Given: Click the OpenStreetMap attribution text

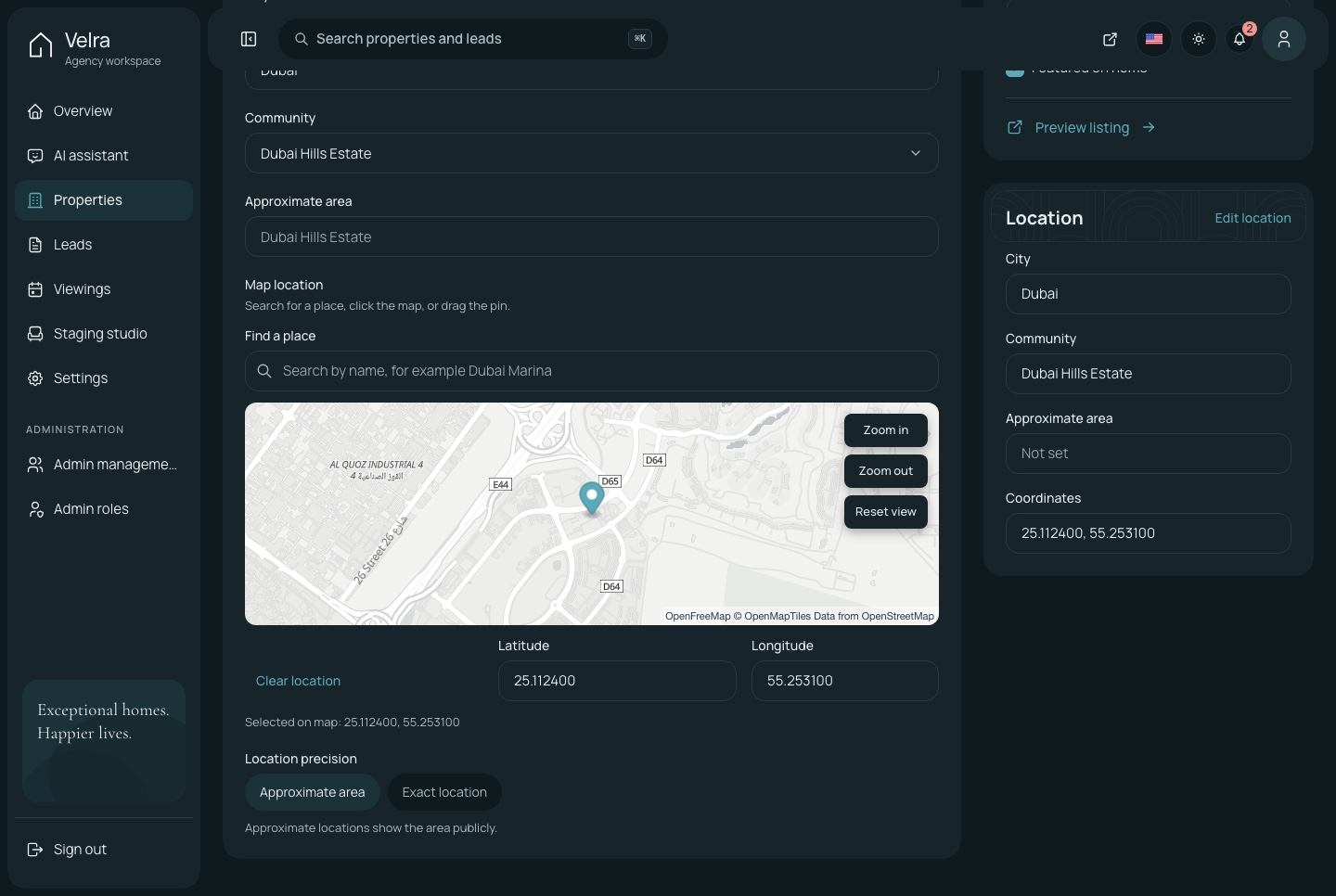Looking at the screenshot, I should [x=897, y=616].
